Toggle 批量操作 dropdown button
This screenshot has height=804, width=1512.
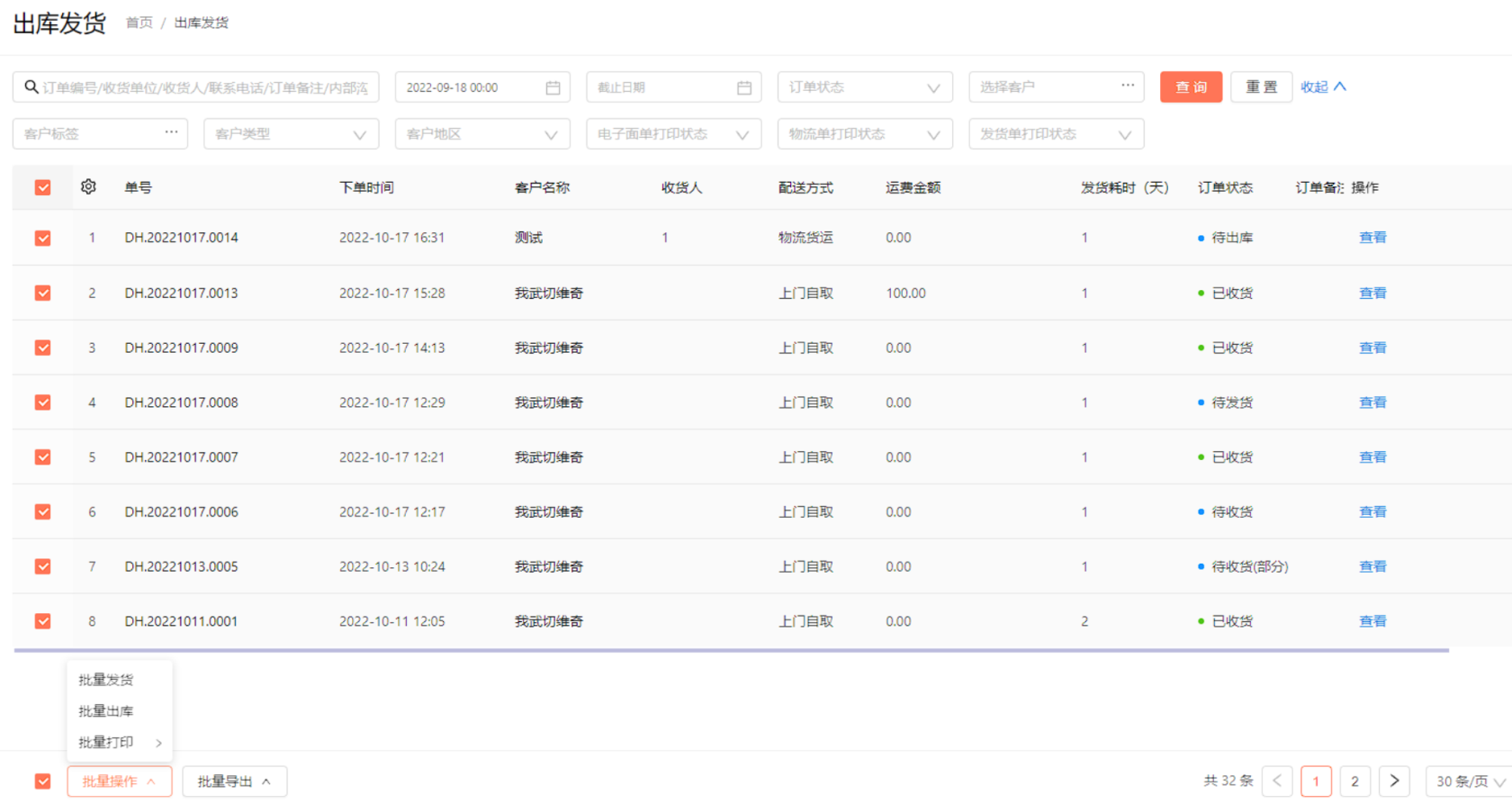coord(119,781)
